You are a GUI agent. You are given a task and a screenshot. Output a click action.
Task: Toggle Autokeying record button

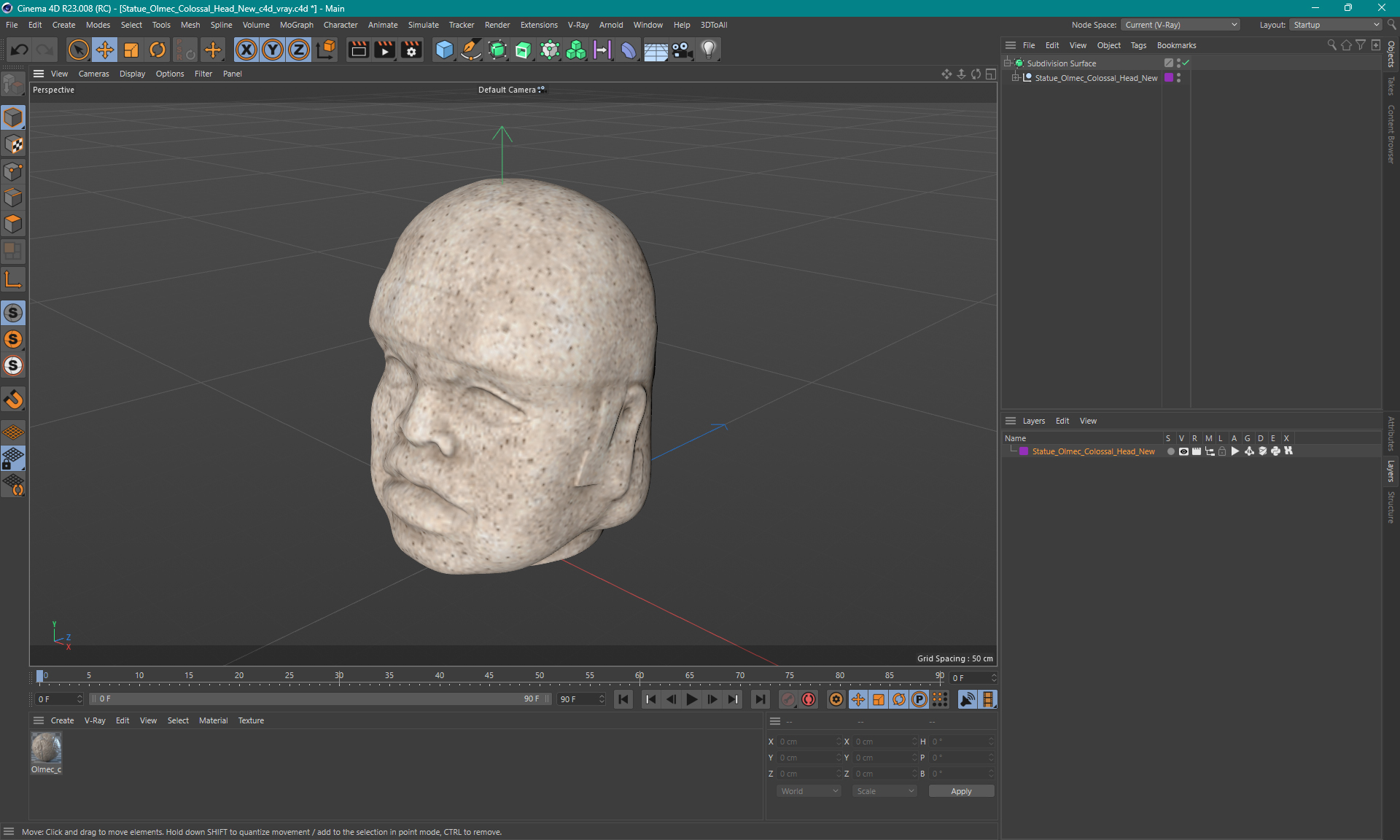click(x=809, y=699)
